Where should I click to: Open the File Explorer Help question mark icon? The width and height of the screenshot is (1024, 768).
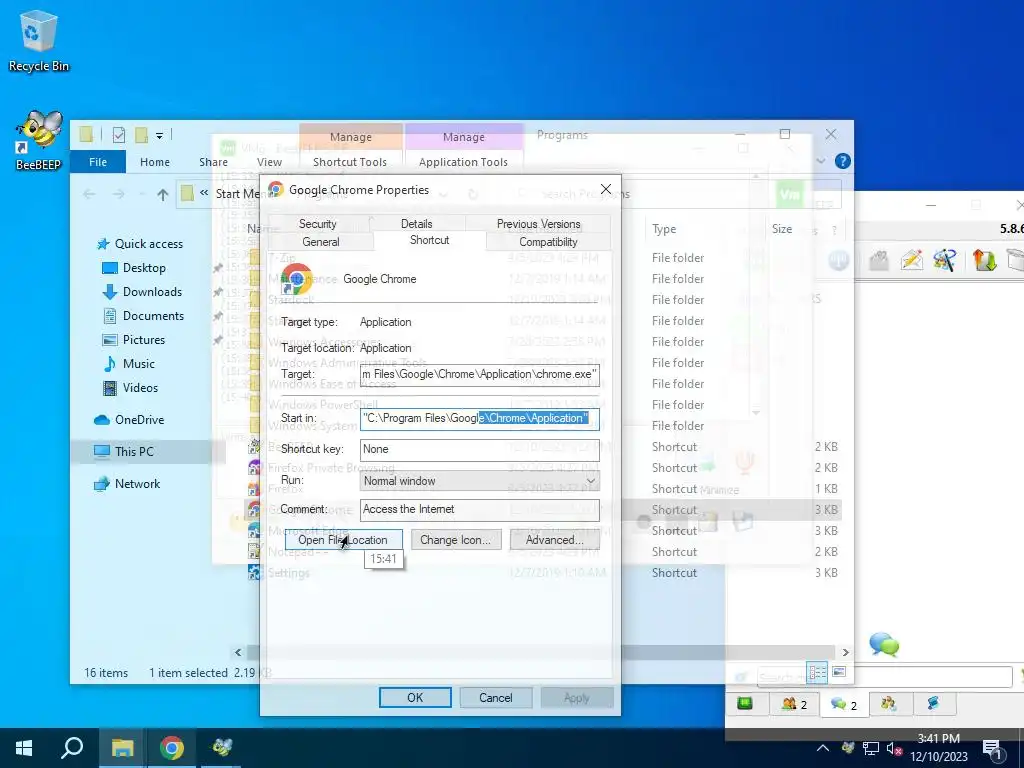tap(842, 161)
